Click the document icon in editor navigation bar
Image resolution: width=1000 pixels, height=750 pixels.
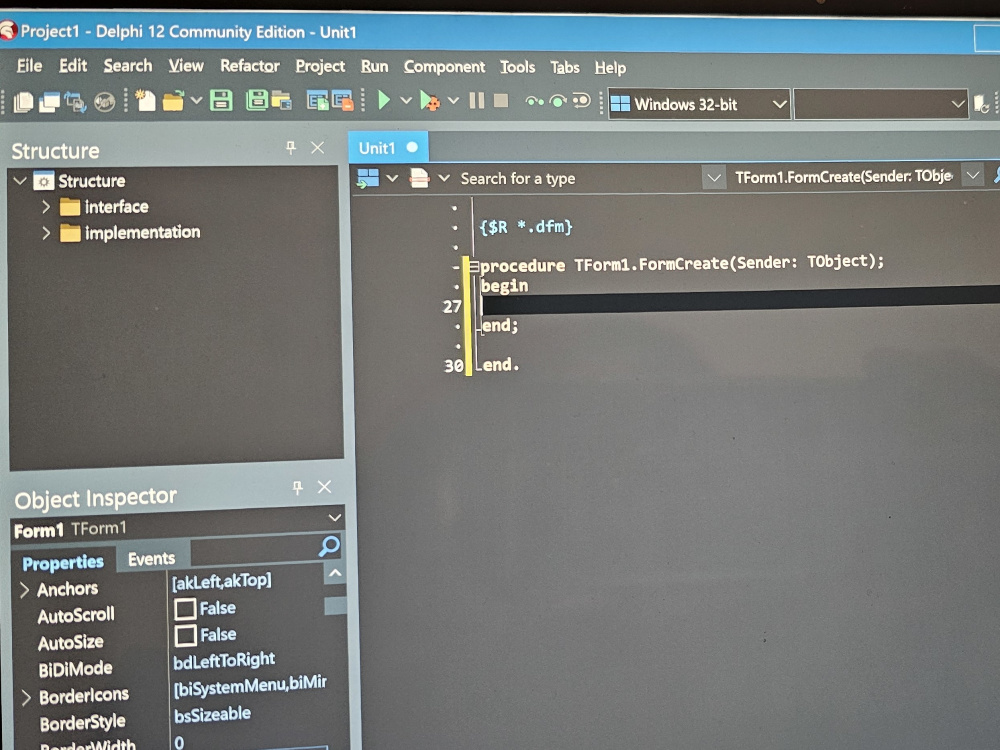click(419, 178)
